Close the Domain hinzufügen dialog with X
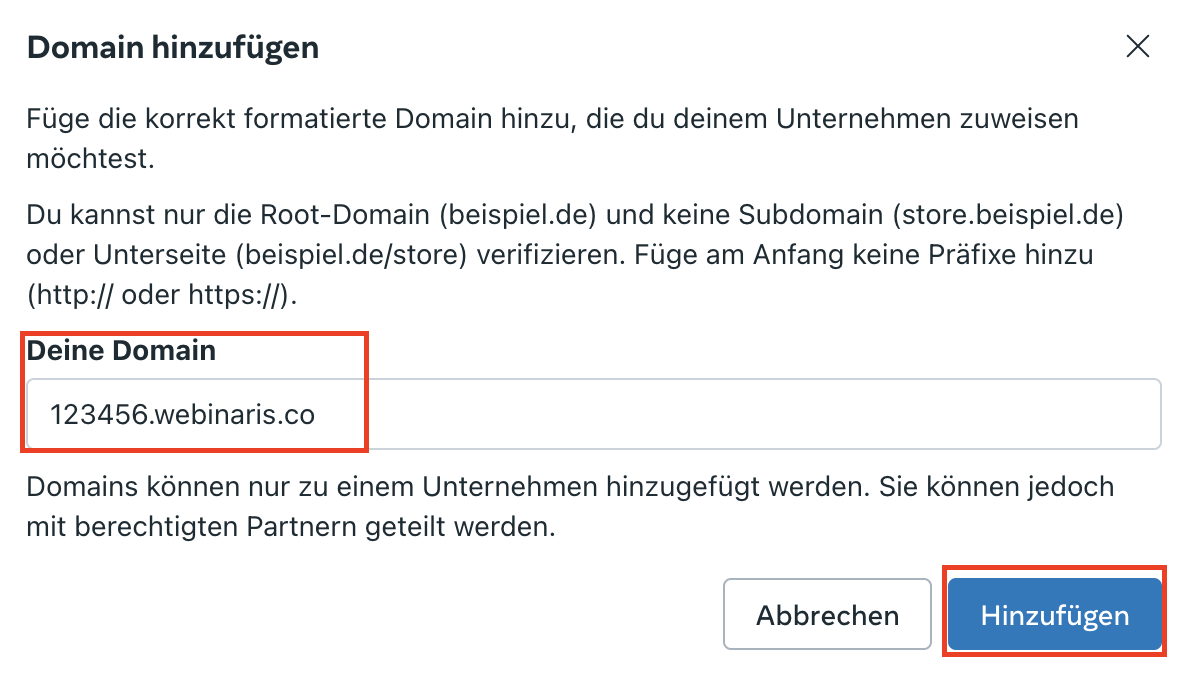The height and width of the screenshot is (674, 1192). 1137,46
